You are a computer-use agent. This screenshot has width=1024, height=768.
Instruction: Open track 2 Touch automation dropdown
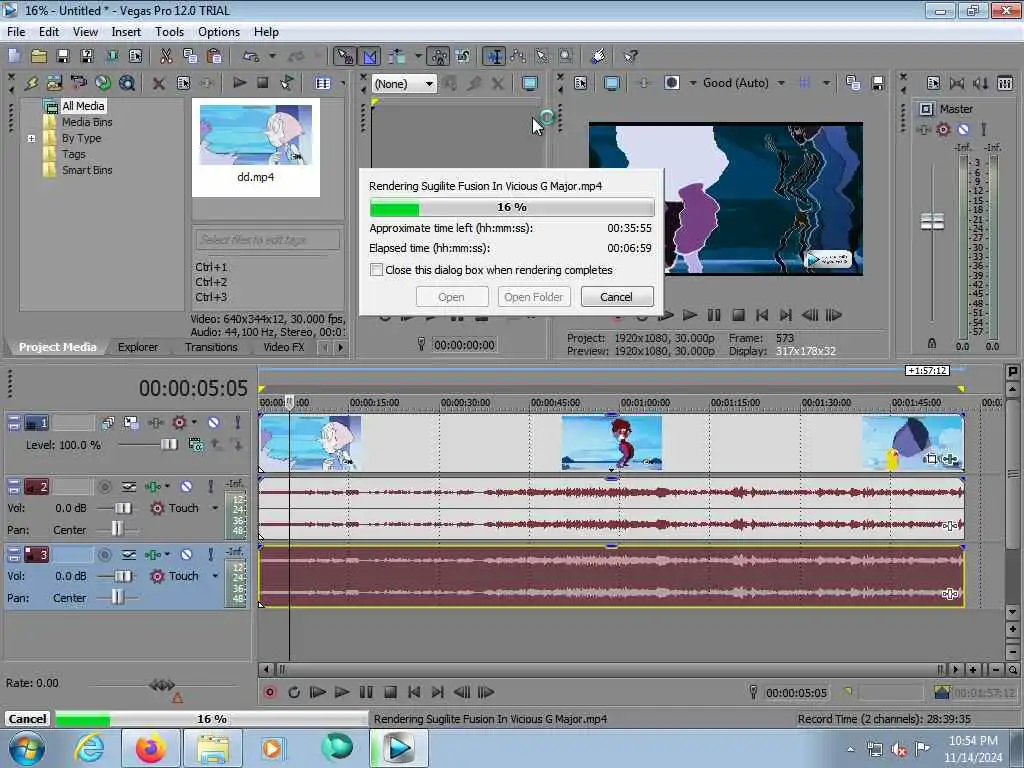(x=215, y=508)
